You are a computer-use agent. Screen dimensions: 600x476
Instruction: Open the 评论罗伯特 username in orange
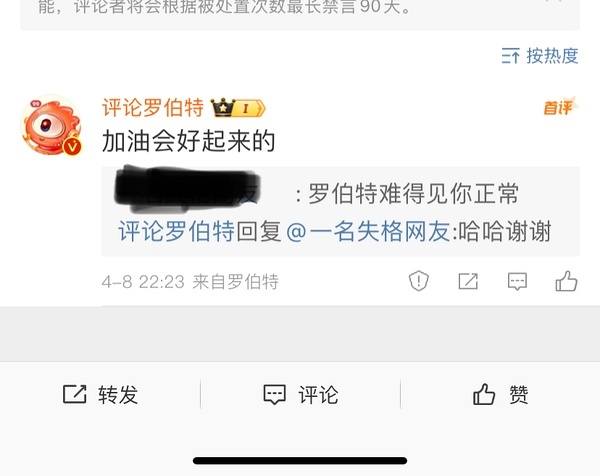(x=153, y=108)
